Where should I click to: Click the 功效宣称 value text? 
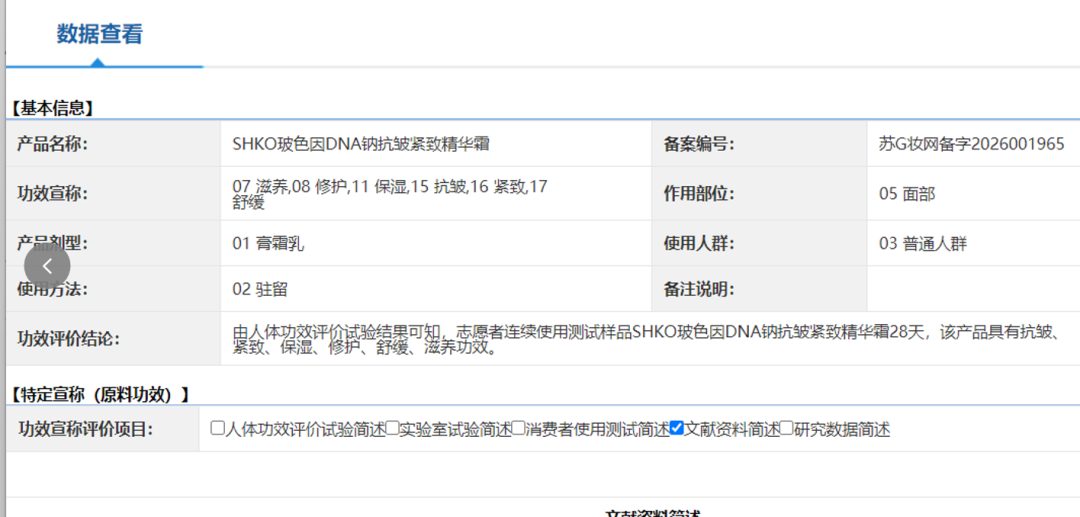391,194
